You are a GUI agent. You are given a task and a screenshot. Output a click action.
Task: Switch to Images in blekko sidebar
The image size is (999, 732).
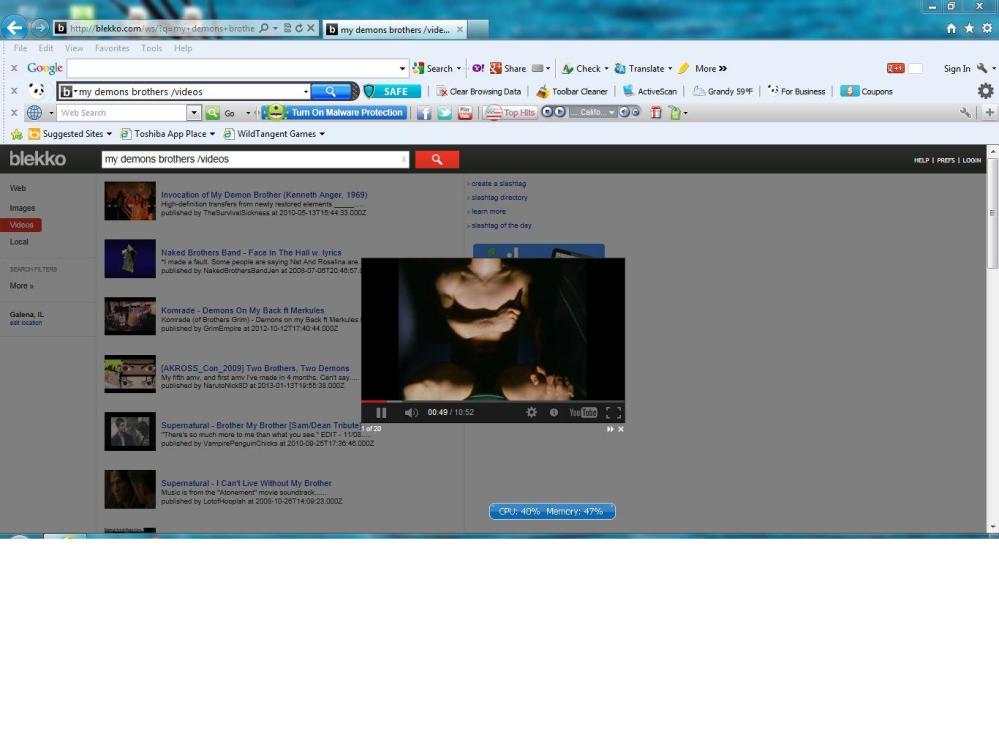pos(22,208)
